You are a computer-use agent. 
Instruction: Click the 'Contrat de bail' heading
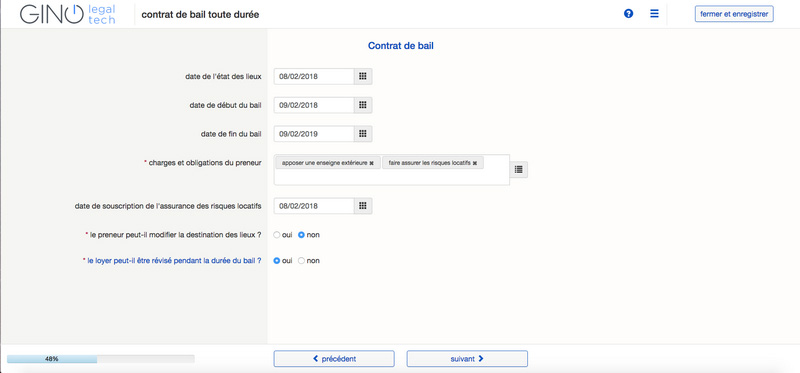click(401, 46)
